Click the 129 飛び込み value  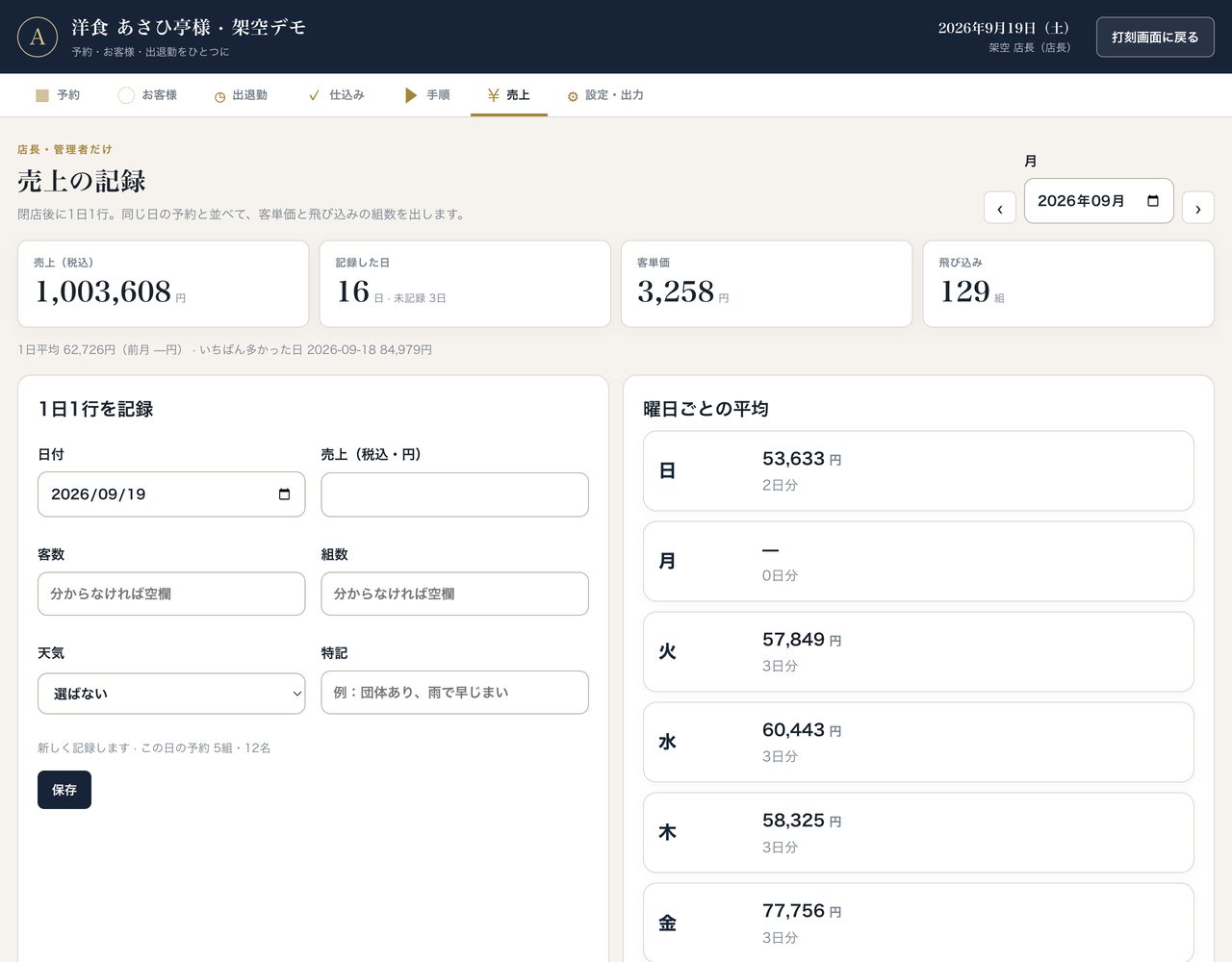point(964,291)
